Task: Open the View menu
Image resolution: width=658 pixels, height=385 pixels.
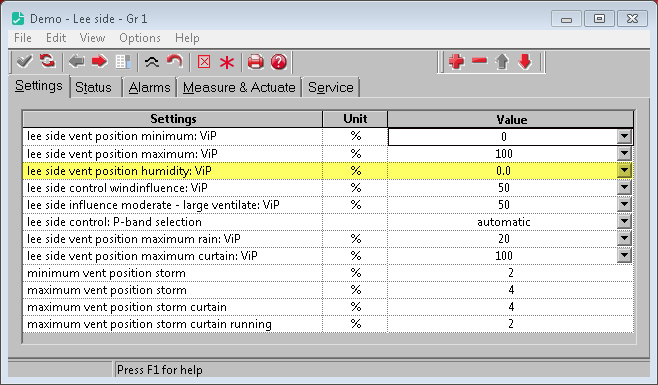Action: [92, 38]
